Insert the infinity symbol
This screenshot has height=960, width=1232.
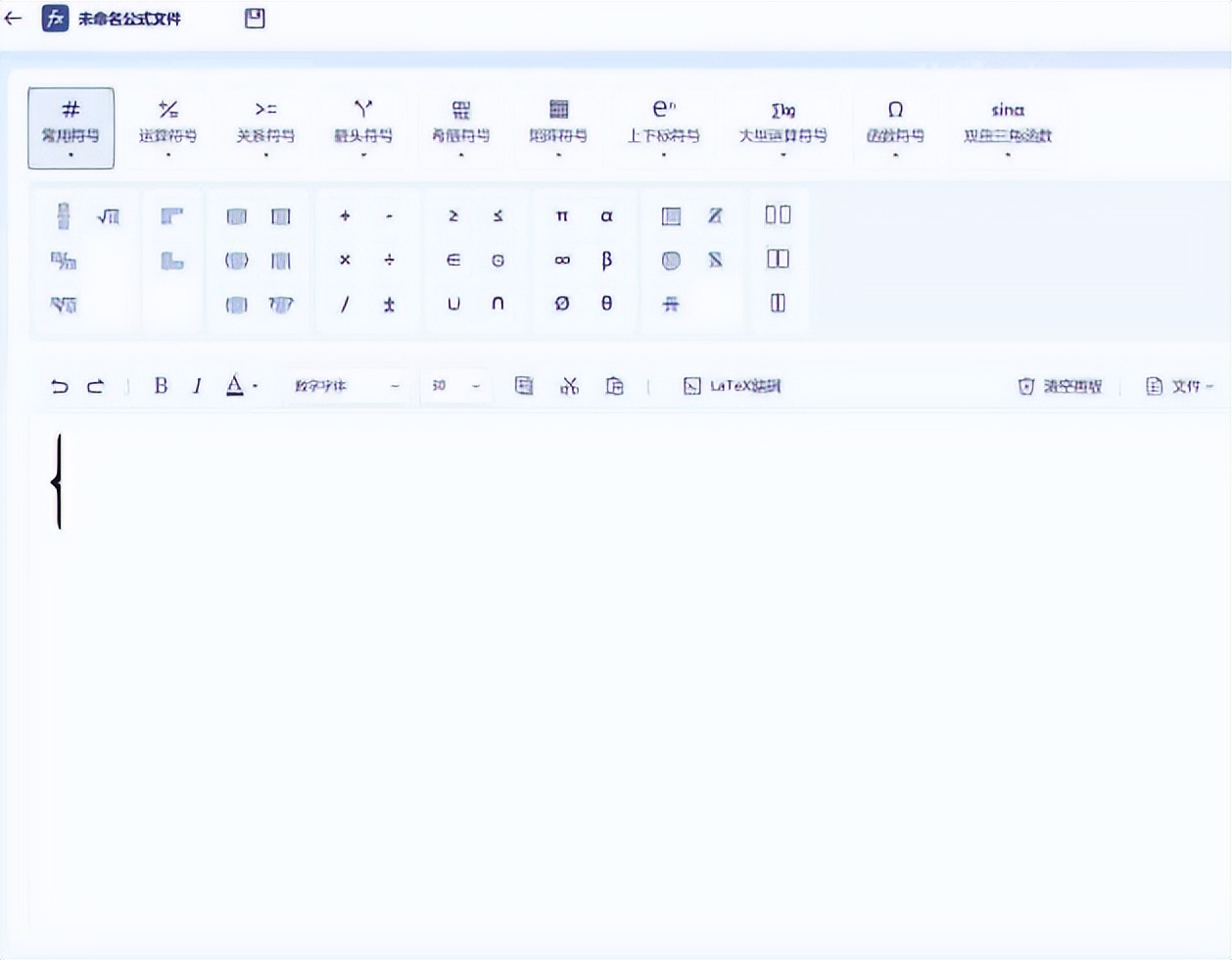pyautogui.click(x=560, y=261)
